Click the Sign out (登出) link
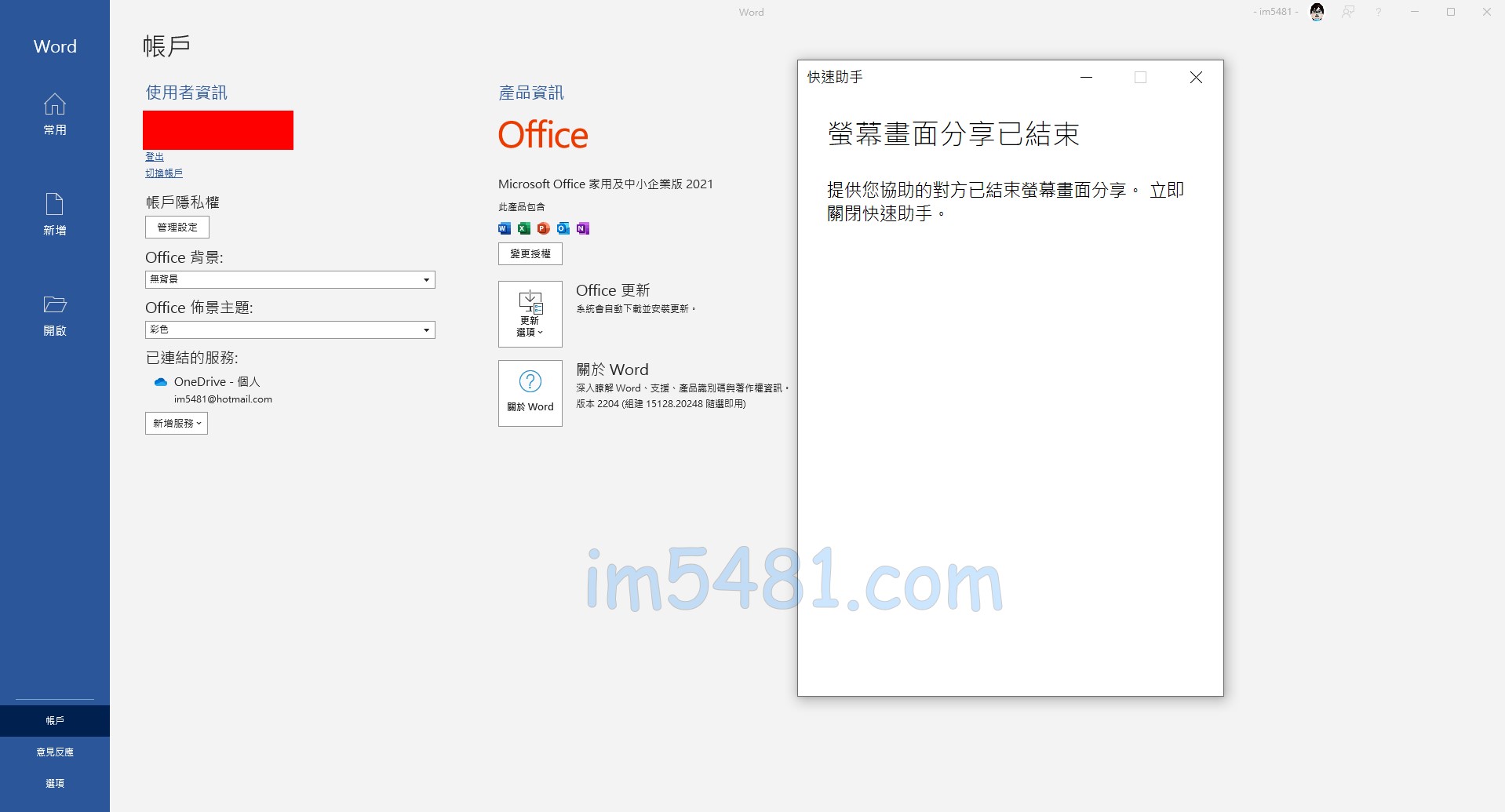 155,157
